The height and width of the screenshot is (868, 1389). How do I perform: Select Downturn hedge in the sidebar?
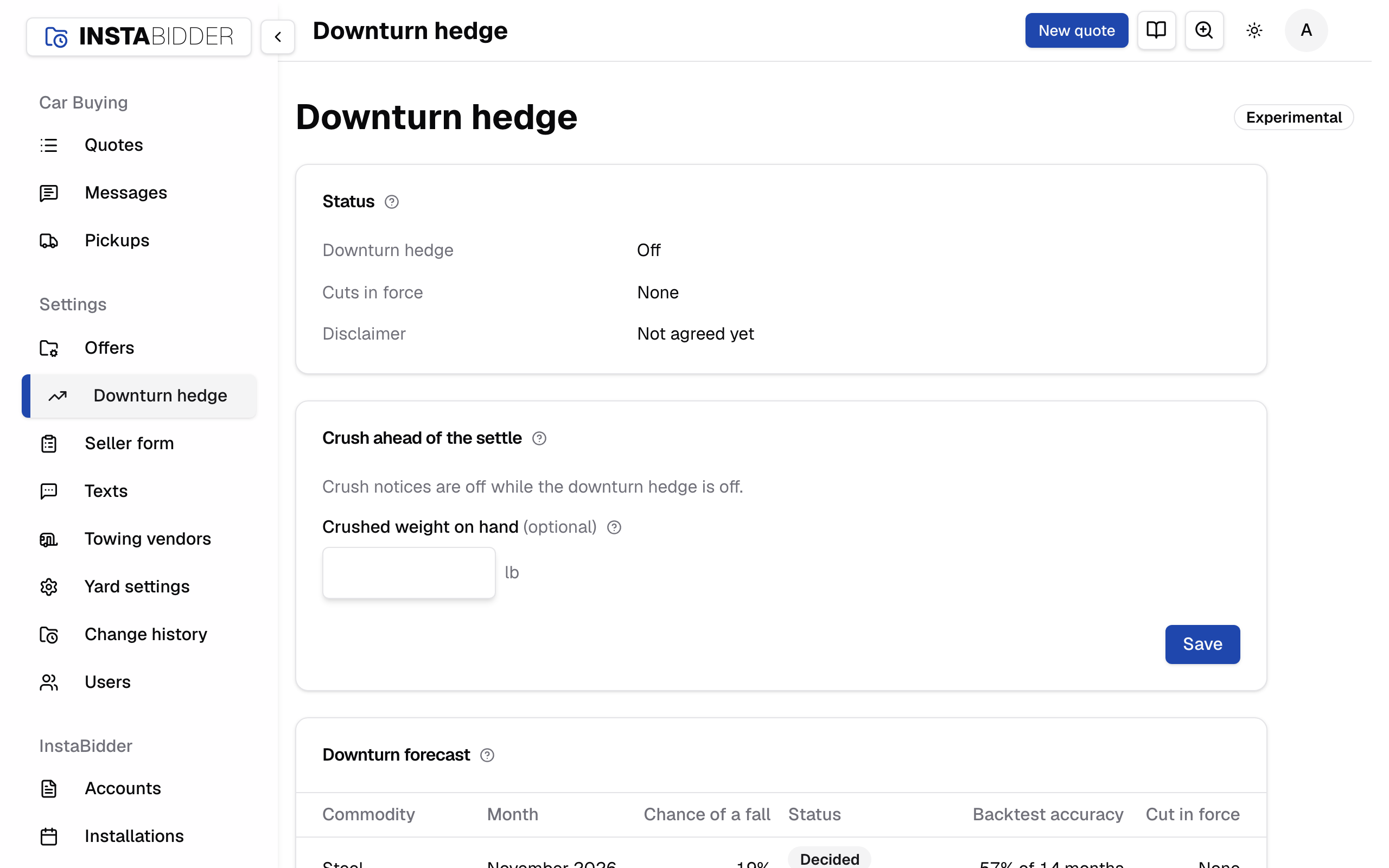coord(139,396)
